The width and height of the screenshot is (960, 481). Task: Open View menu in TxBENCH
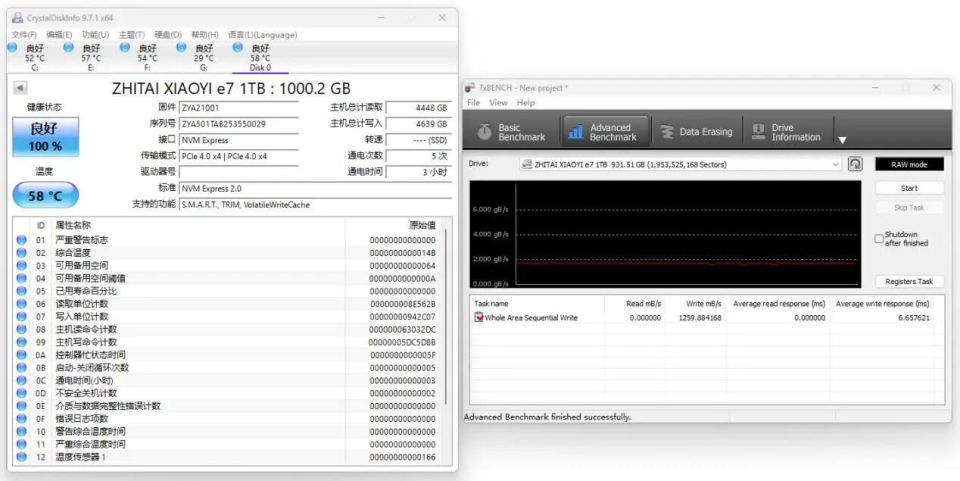coord(498,103)
